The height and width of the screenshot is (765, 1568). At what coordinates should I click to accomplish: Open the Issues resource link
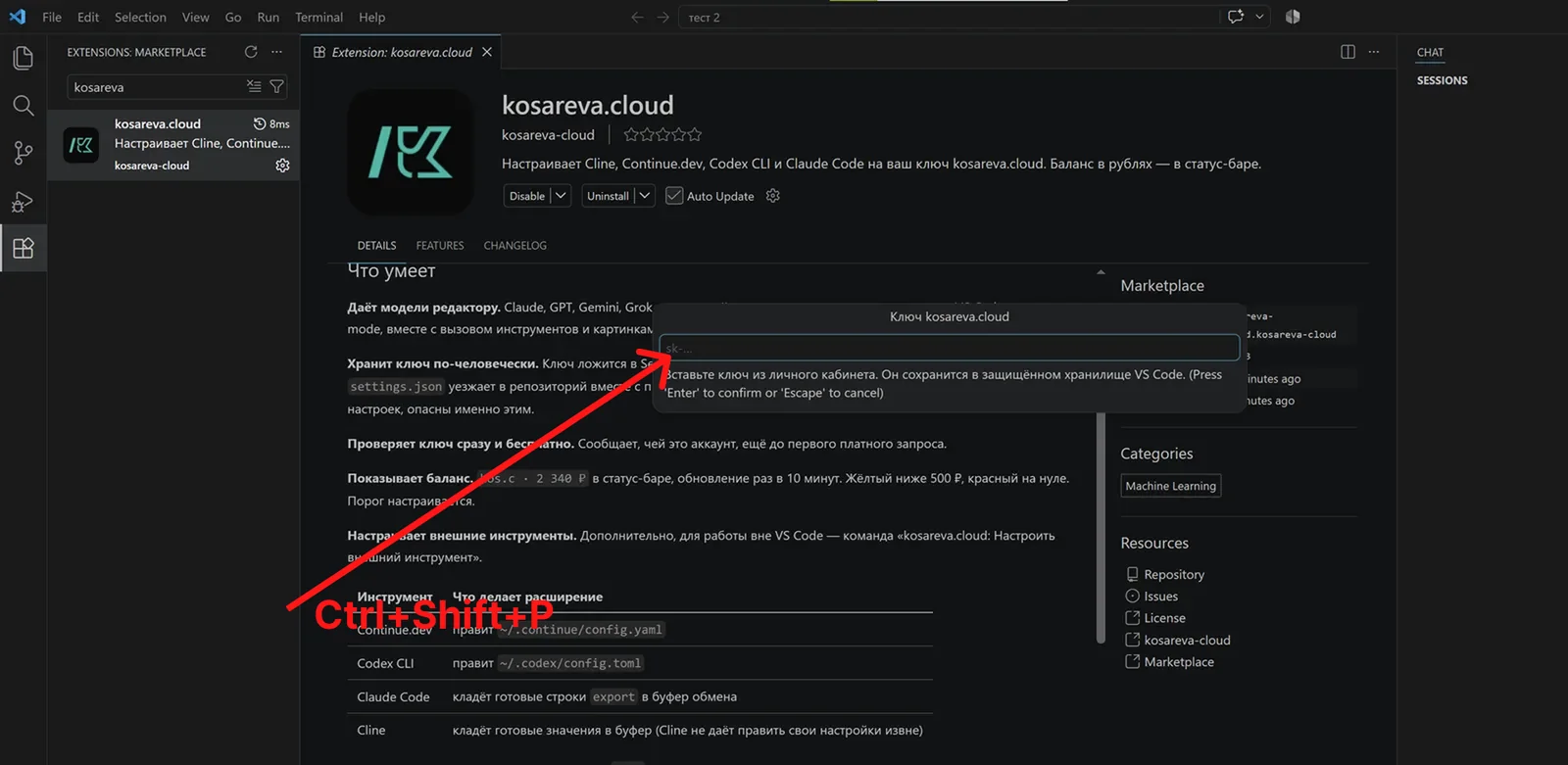[1160, 596]
